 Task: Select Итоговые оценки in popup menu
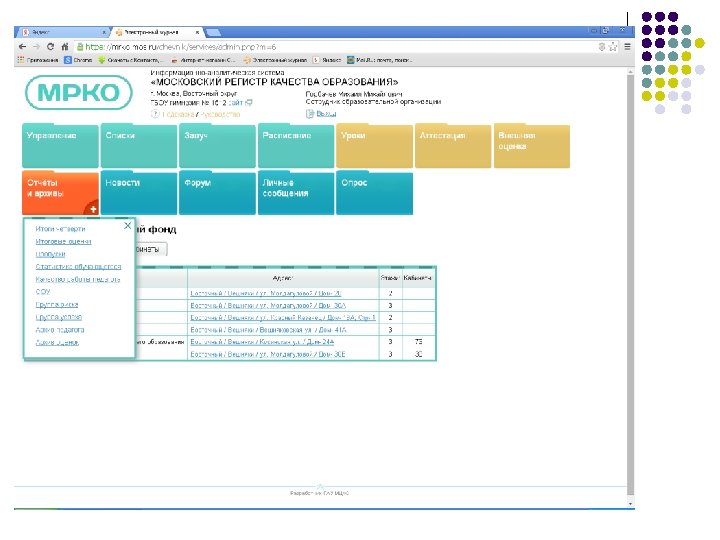point(63,241)
